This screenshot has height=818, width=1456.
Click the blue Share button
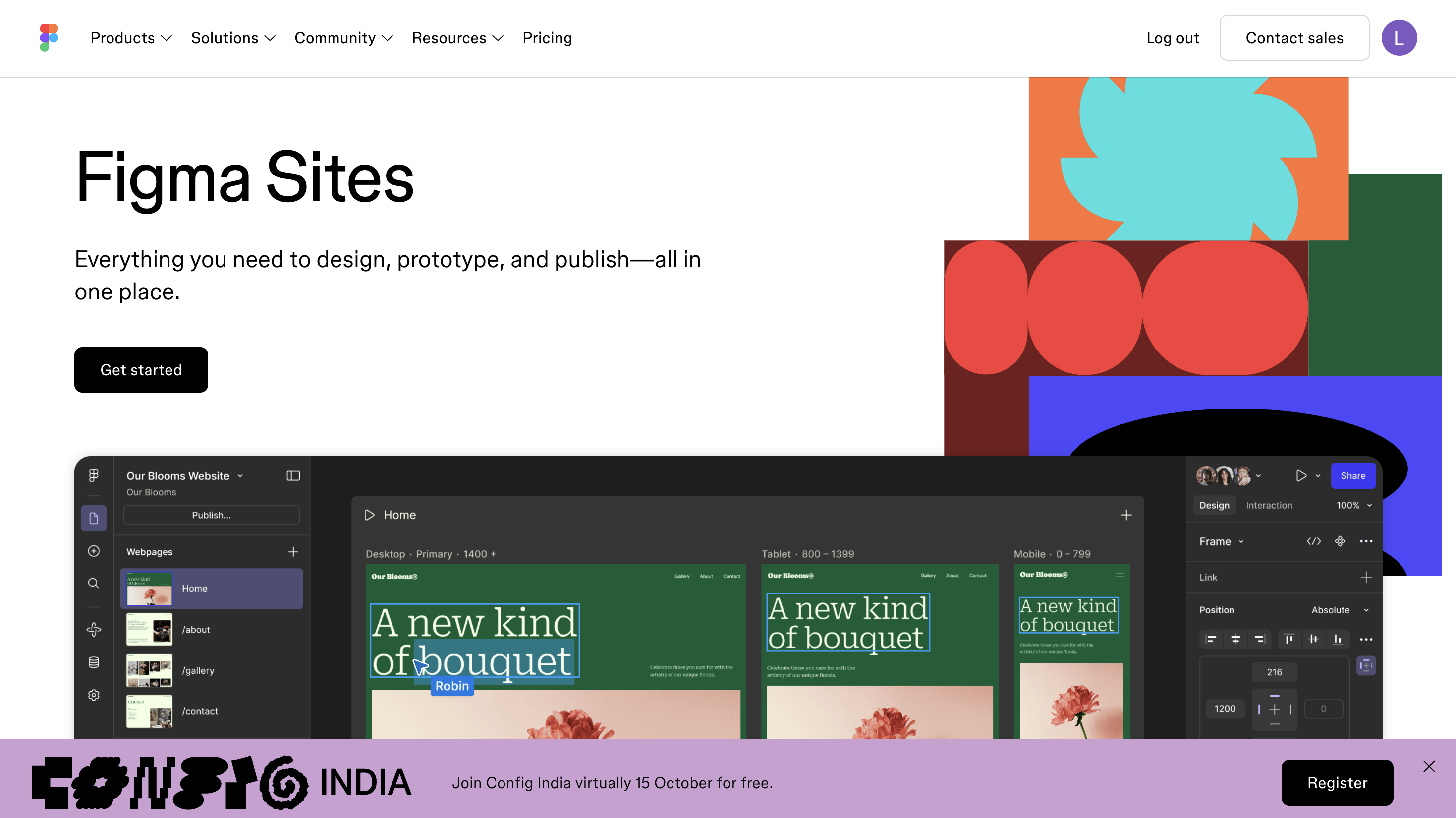point(1352,476)
